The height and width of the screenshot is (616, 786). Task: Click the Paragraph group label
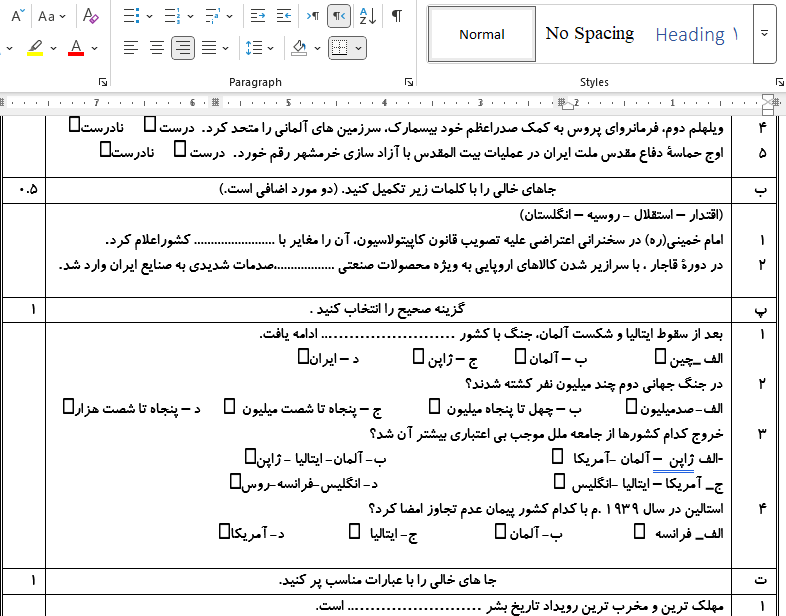coord(255,82)
